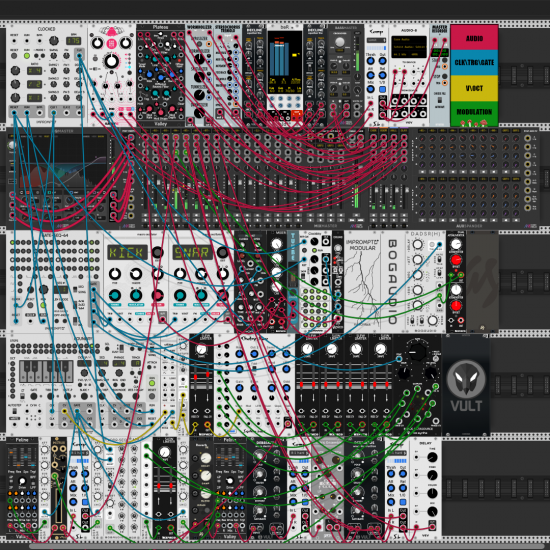550x550 pixels.
Task: Click the VULT logo blank panel
Action: tap(466, 385)
